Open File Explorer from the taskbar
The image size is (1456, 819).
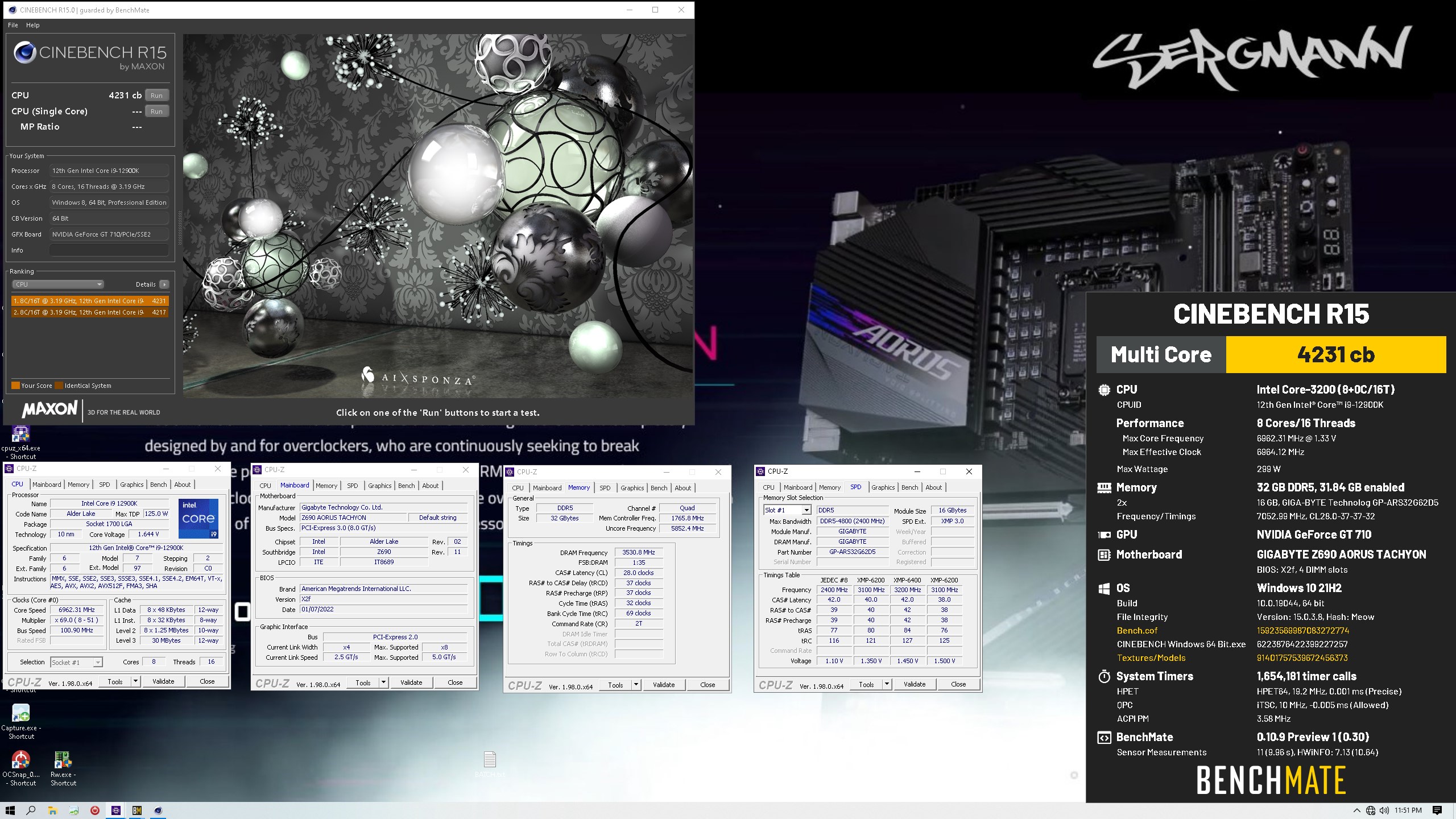tap(52, 810)
